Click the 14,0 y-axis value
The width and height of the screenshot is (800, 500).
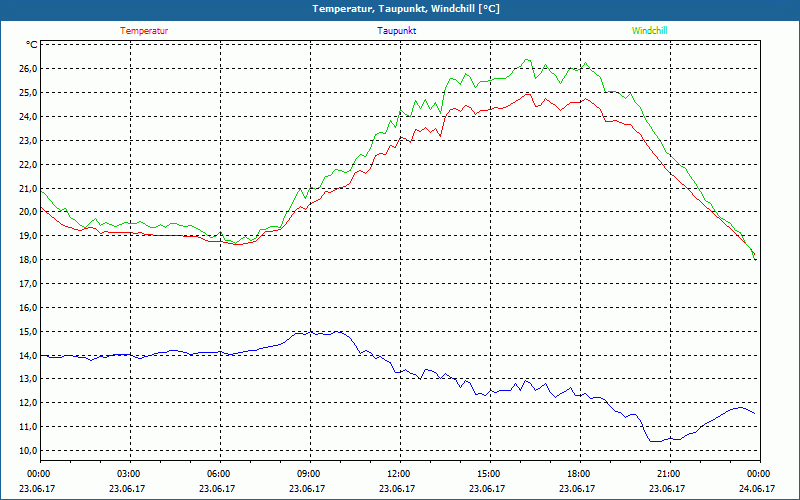[x=29, y=356]
